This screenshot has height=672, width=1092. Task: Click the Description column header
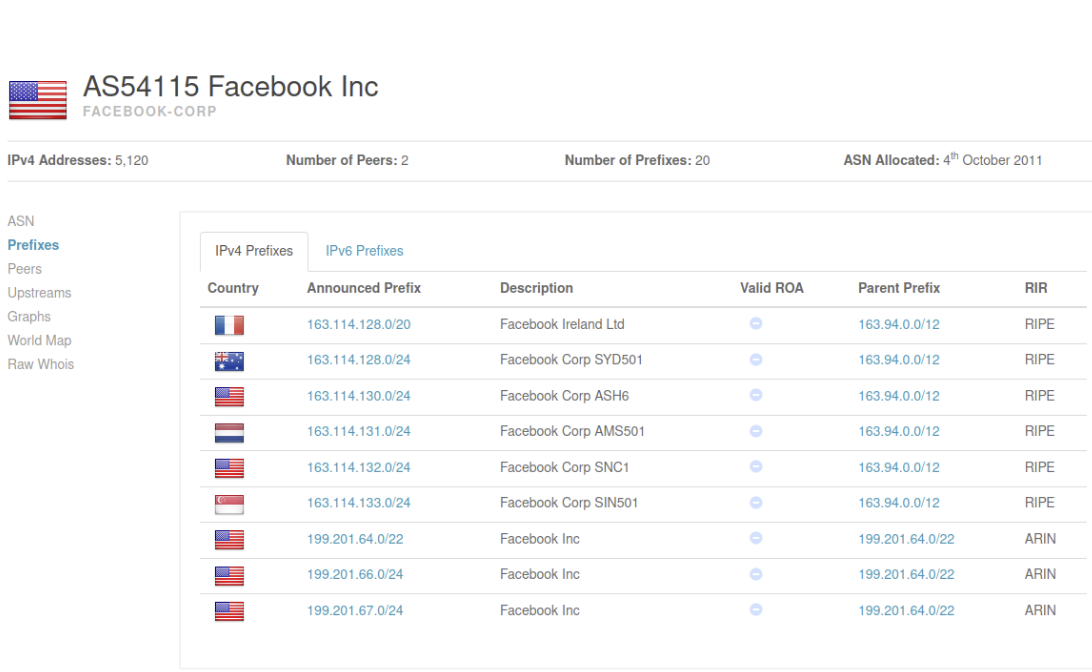[536, 288]
